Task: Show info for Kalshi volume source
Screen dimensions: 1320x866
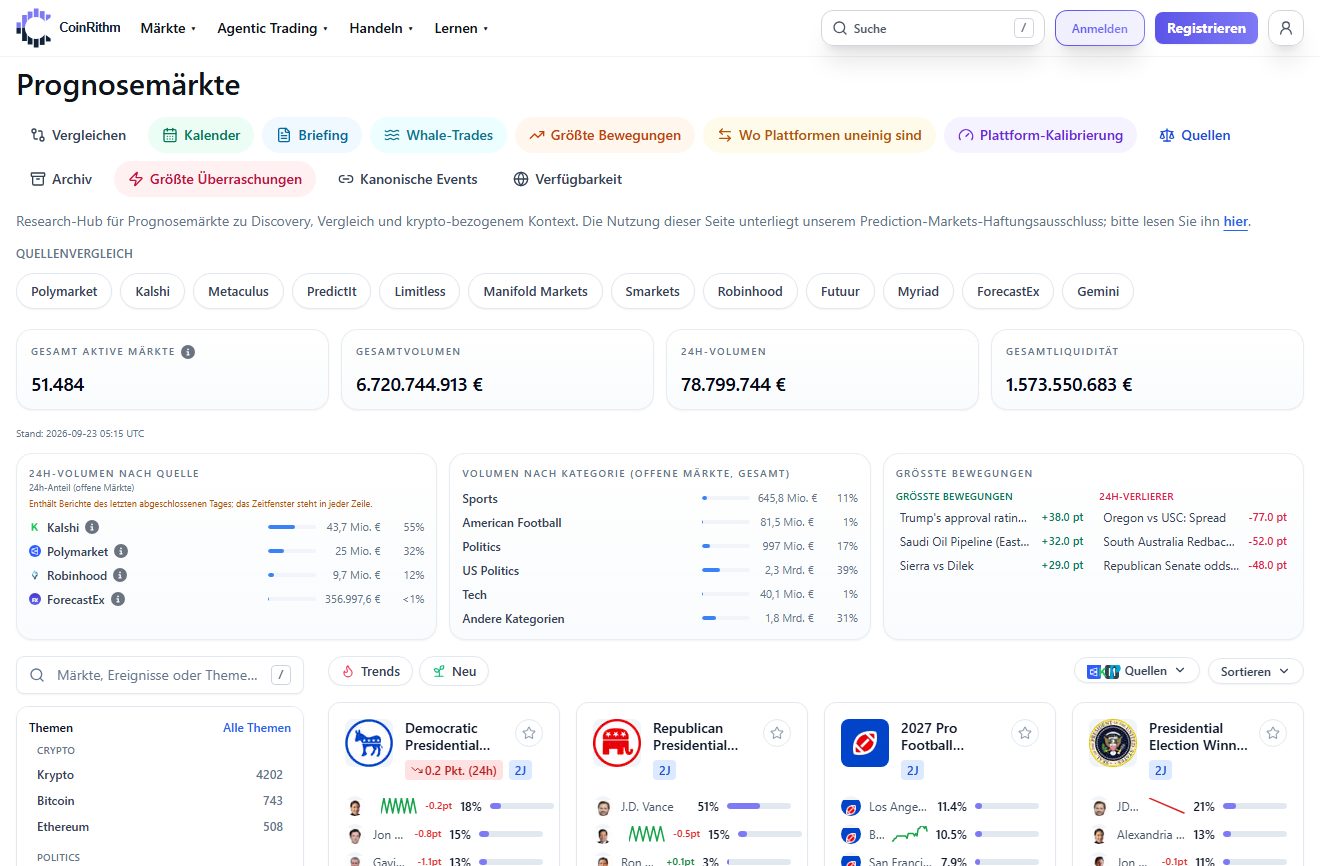Action: click(x=92, y=527)
